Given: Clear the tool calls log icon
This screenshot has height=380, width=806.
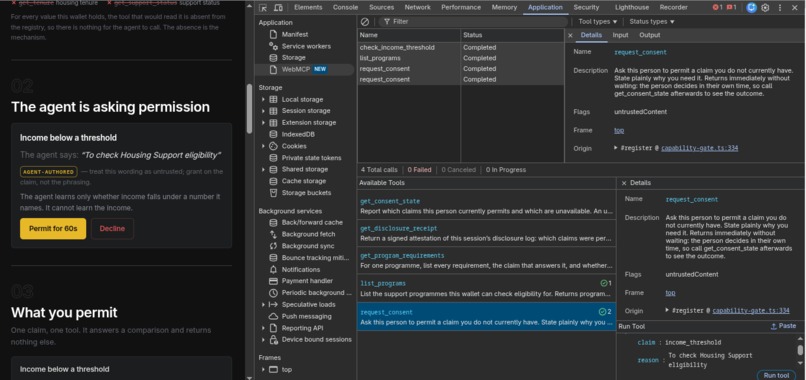Looking at the screenshot, I should (x=364, y=22).
